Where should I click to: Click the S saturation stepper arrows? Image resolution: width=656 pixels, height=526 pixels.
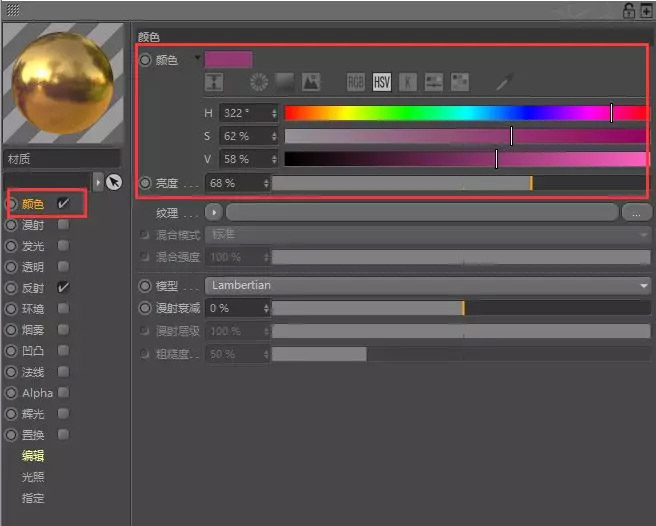click(274, 136)
